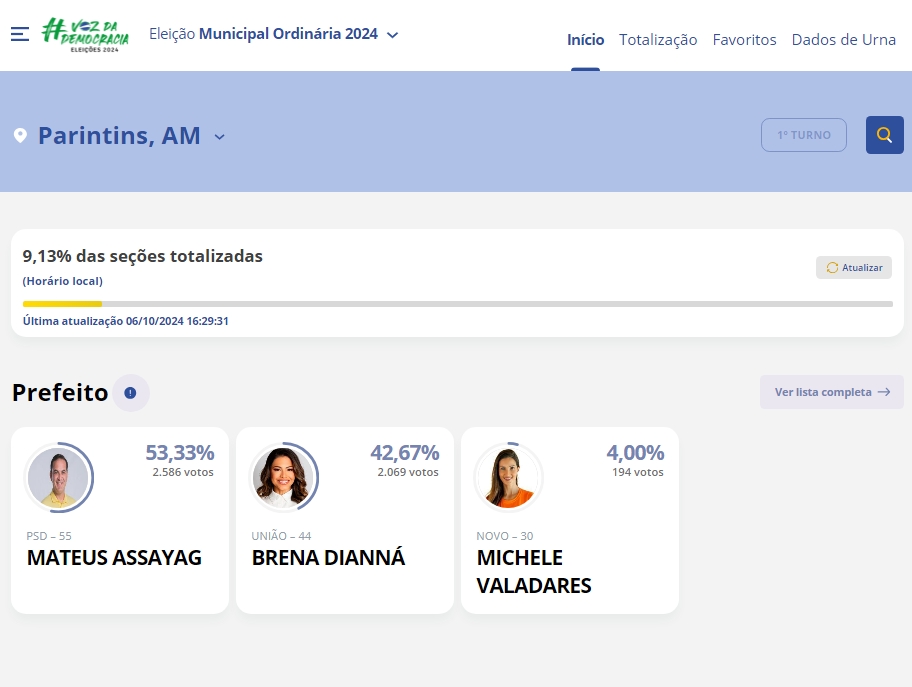Select the Início tab
The height and width of the screenshot is (687, 912).
585,40
